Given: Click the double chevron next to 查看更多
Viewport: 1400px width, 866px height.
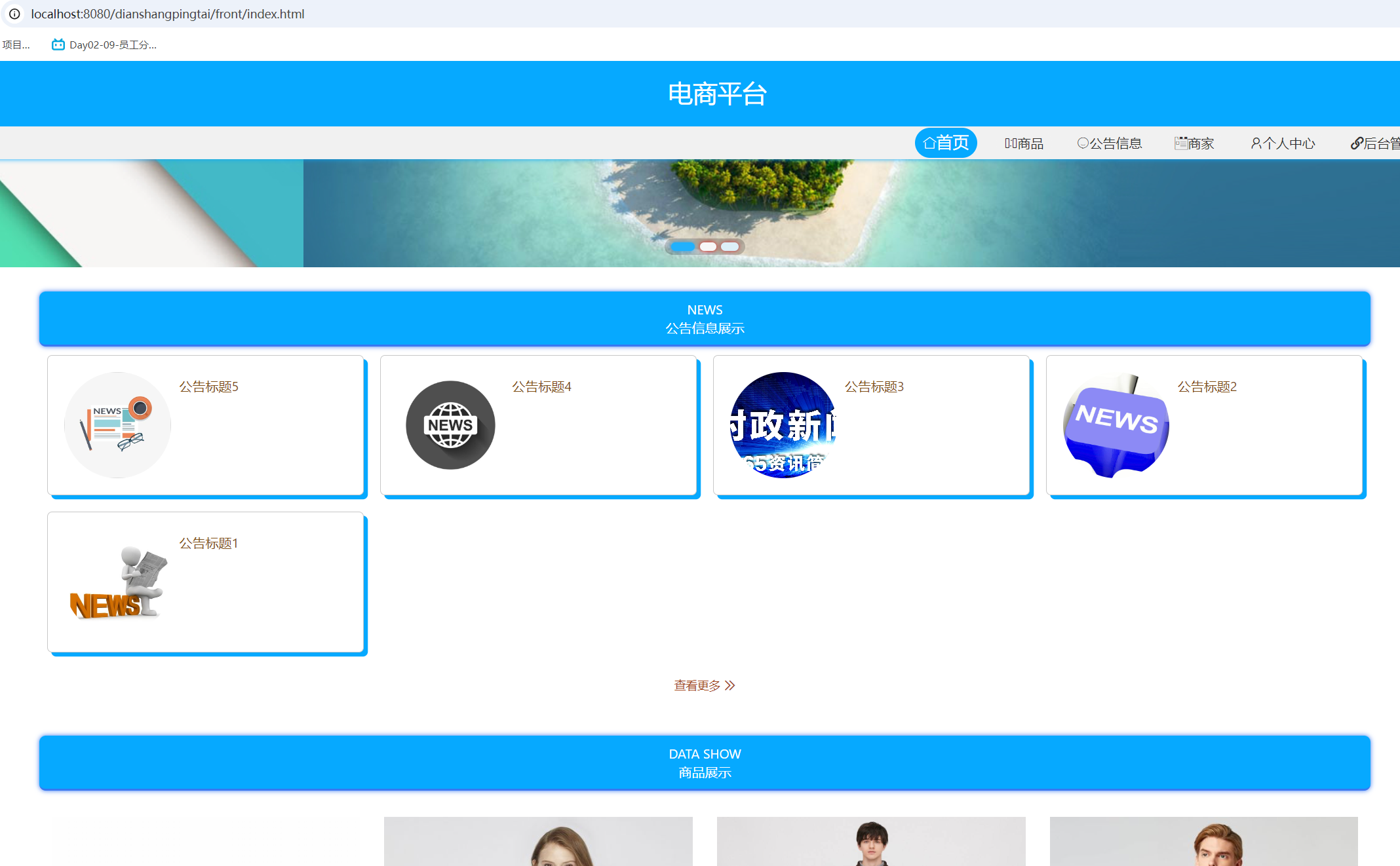Looking at the screenshot, I should pyautogui.click(x=730, y=685).
